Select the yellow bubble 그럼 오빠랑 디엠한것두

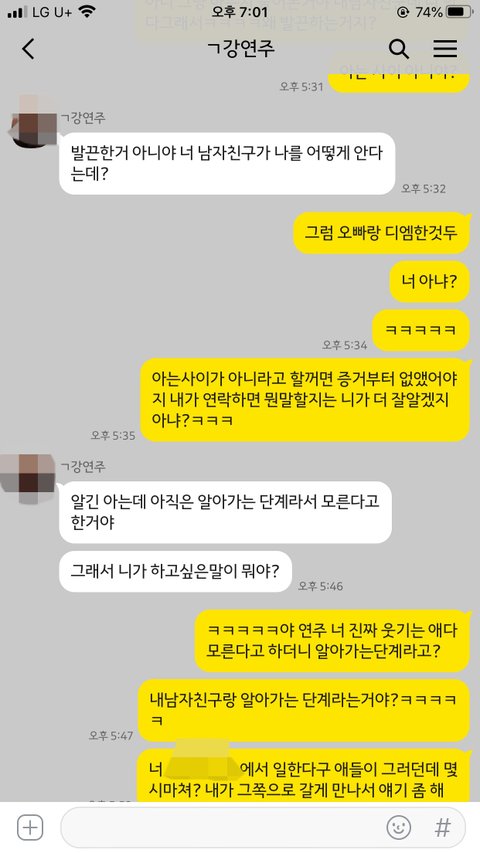pyautogui.click(x=381, y=233)
